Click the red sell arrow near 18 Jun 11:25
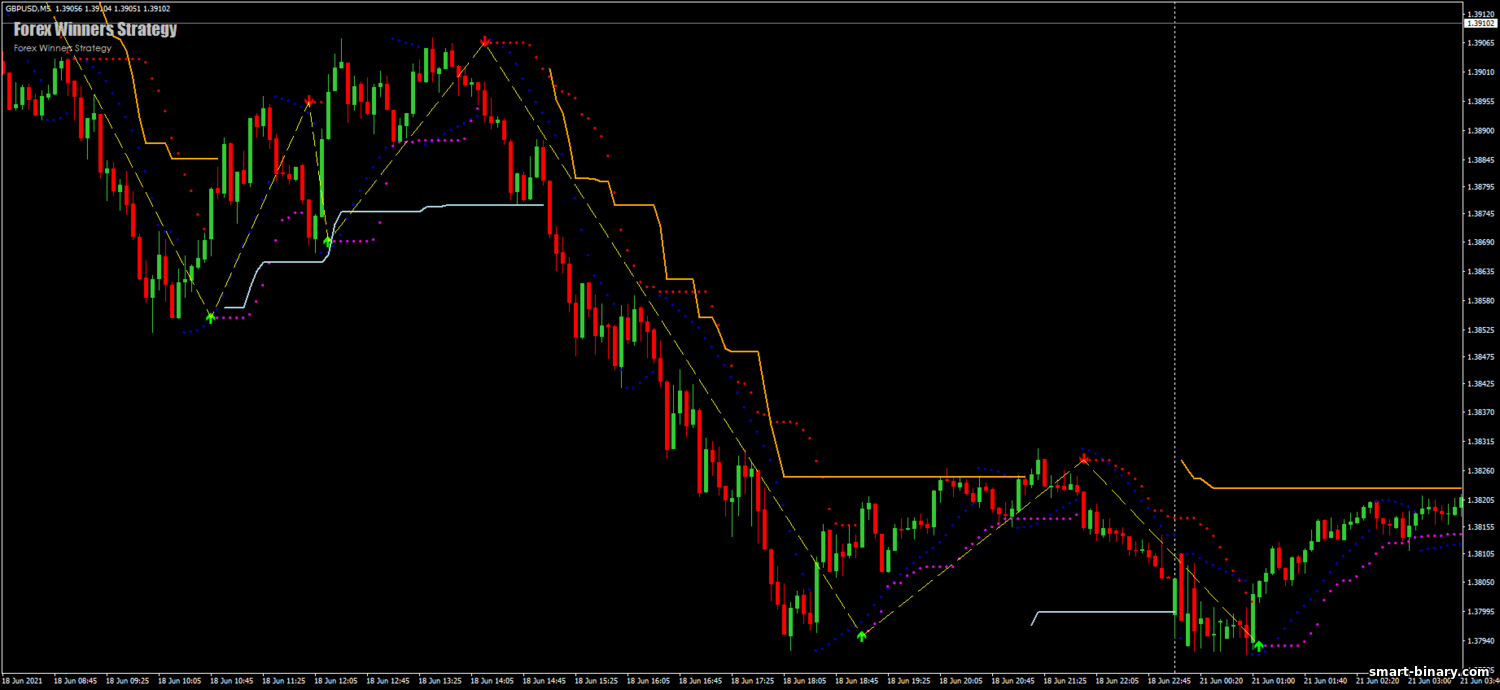 point(309,101)
